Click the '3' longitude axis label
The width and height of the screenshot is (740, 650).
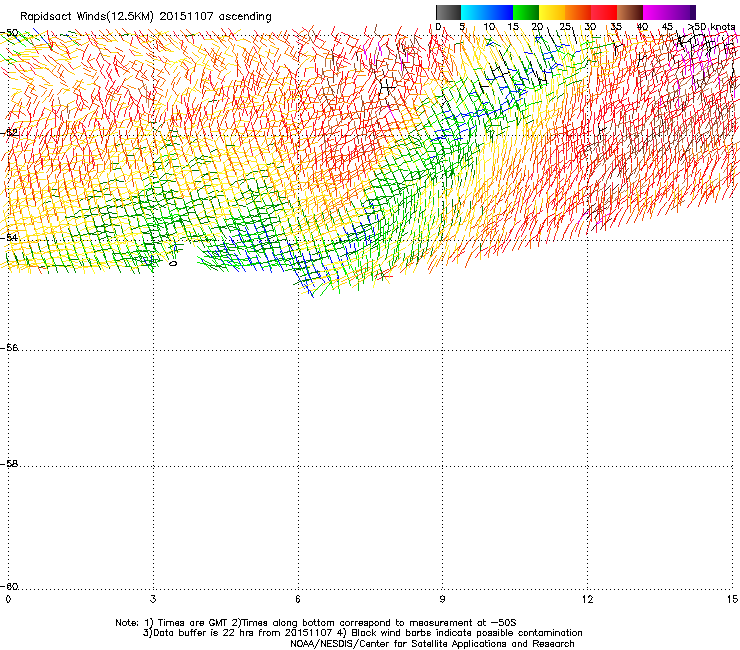153,599
